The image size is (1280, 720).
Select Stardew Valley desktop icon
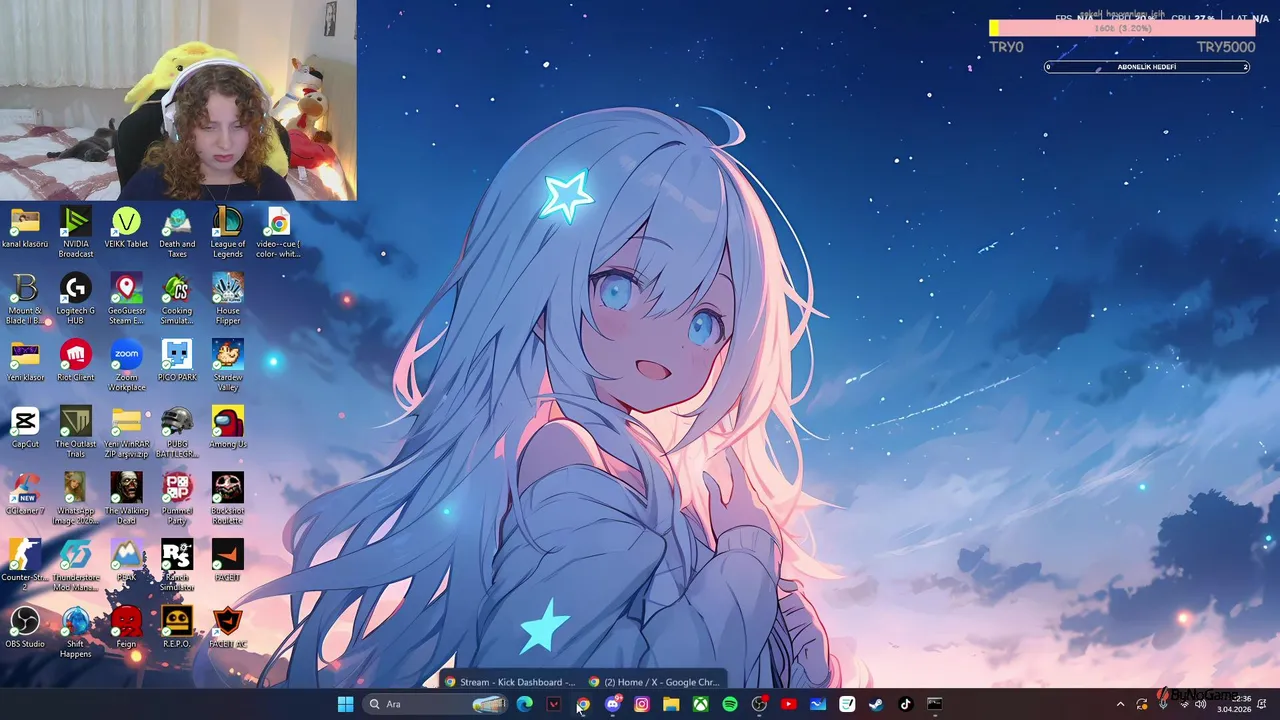228,366
